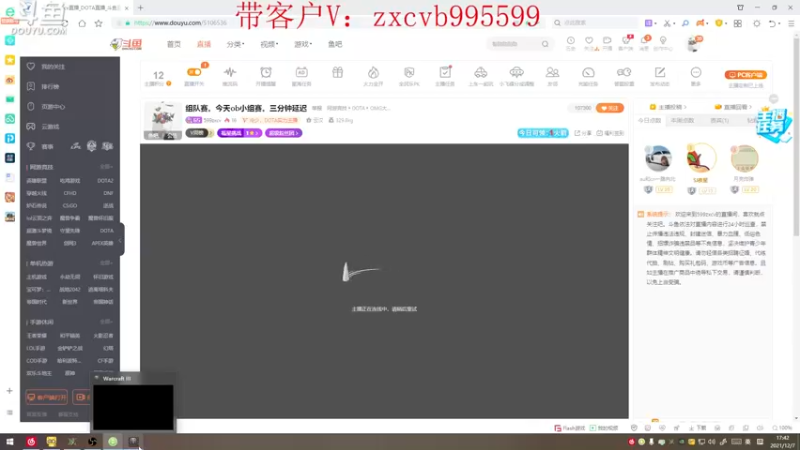Open the publish post pencil icon

click(660, 72)
